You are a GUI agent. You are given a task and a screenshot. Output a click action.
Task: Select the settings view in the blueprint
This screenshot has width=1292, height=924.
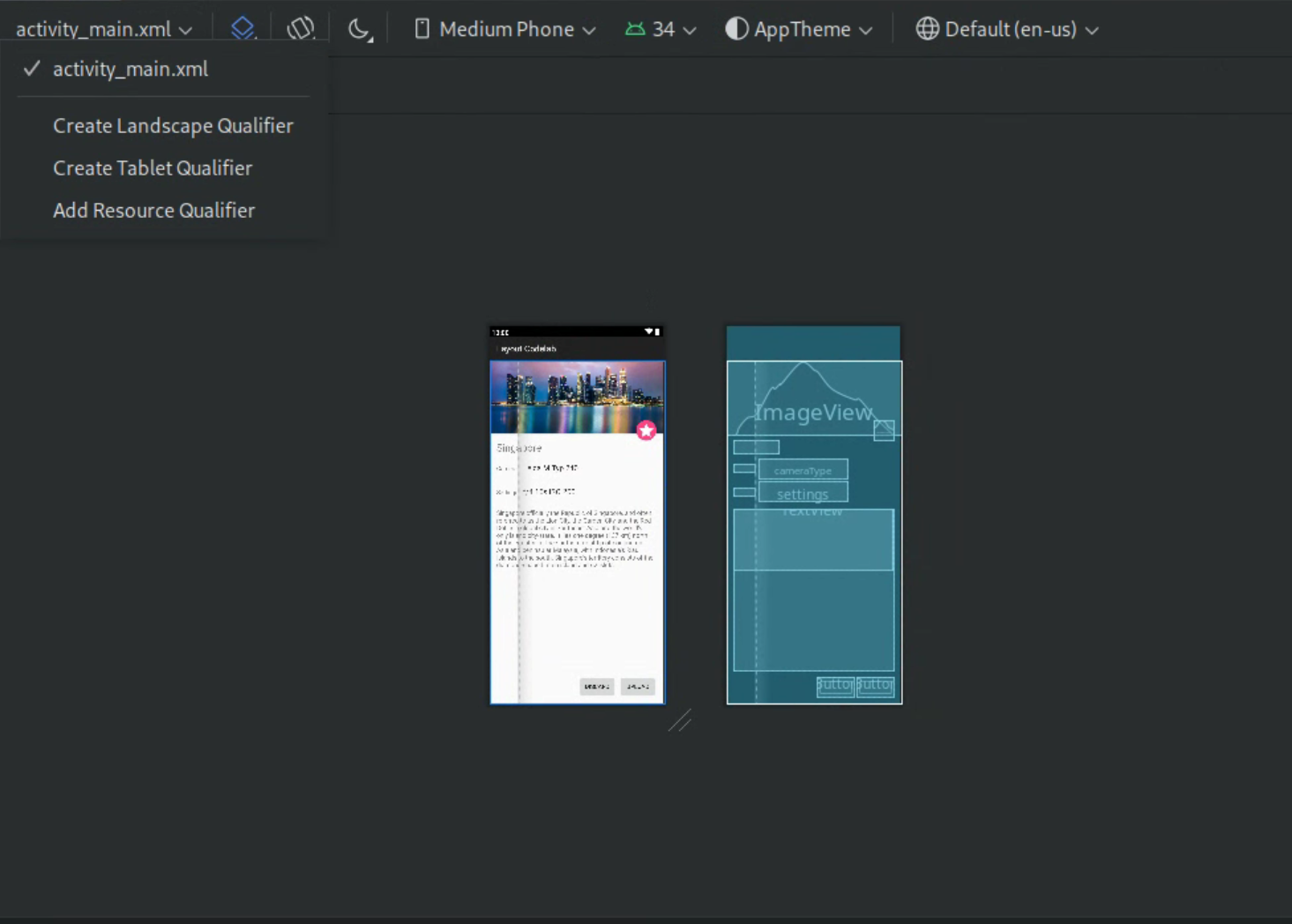803,493
